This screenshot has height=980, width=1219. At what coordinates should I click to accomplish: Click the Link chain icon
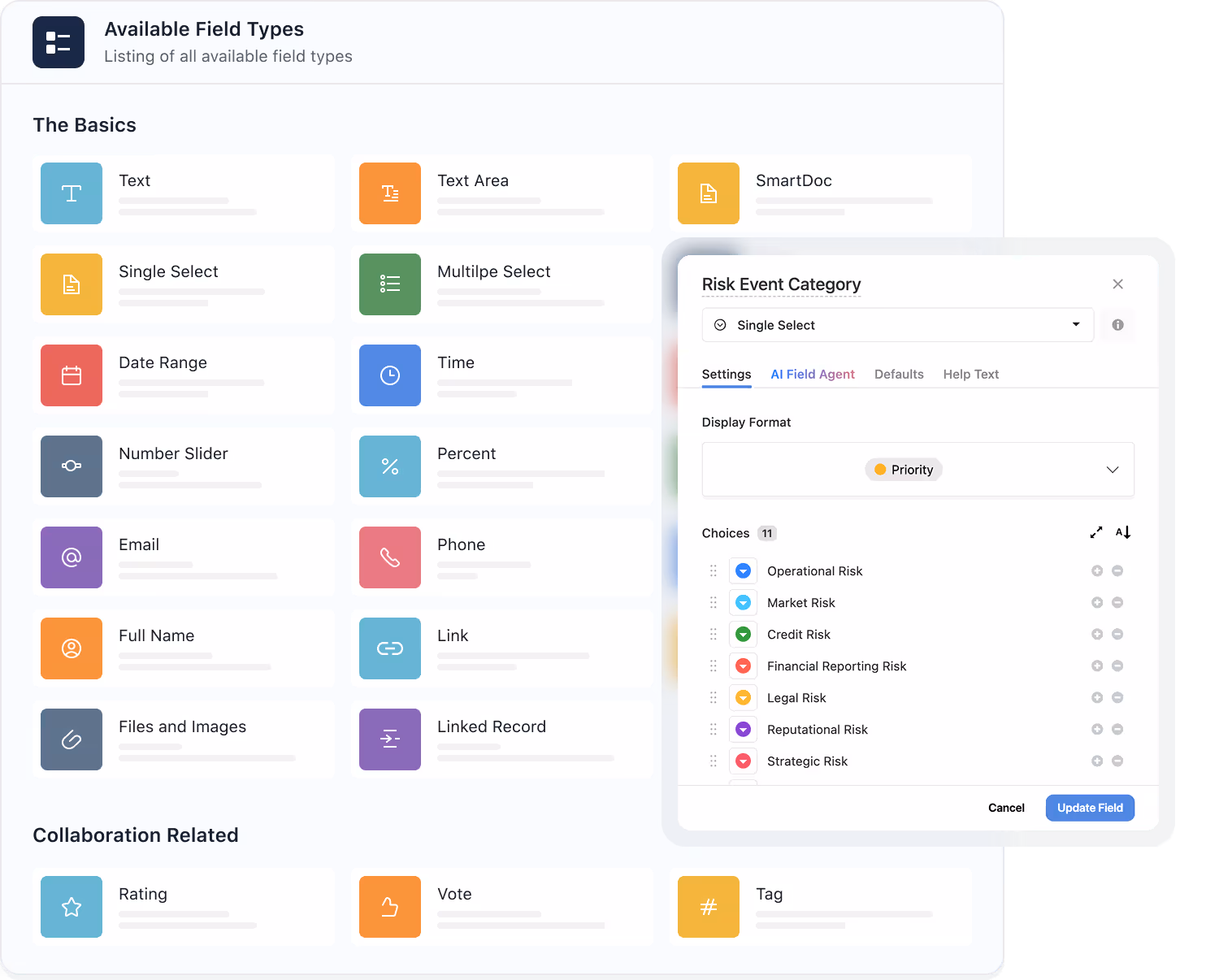coord(390,648)
